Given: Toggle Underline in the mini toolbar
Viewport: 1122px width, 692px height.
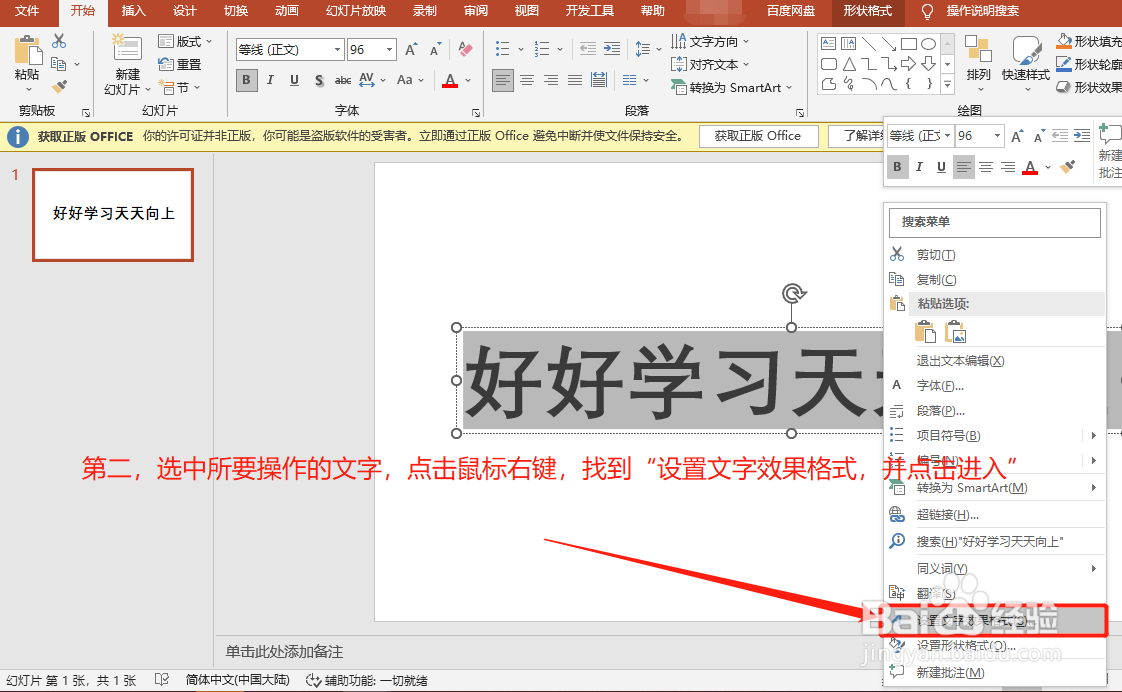Looking at the screenshot, I should pos(941,167).
